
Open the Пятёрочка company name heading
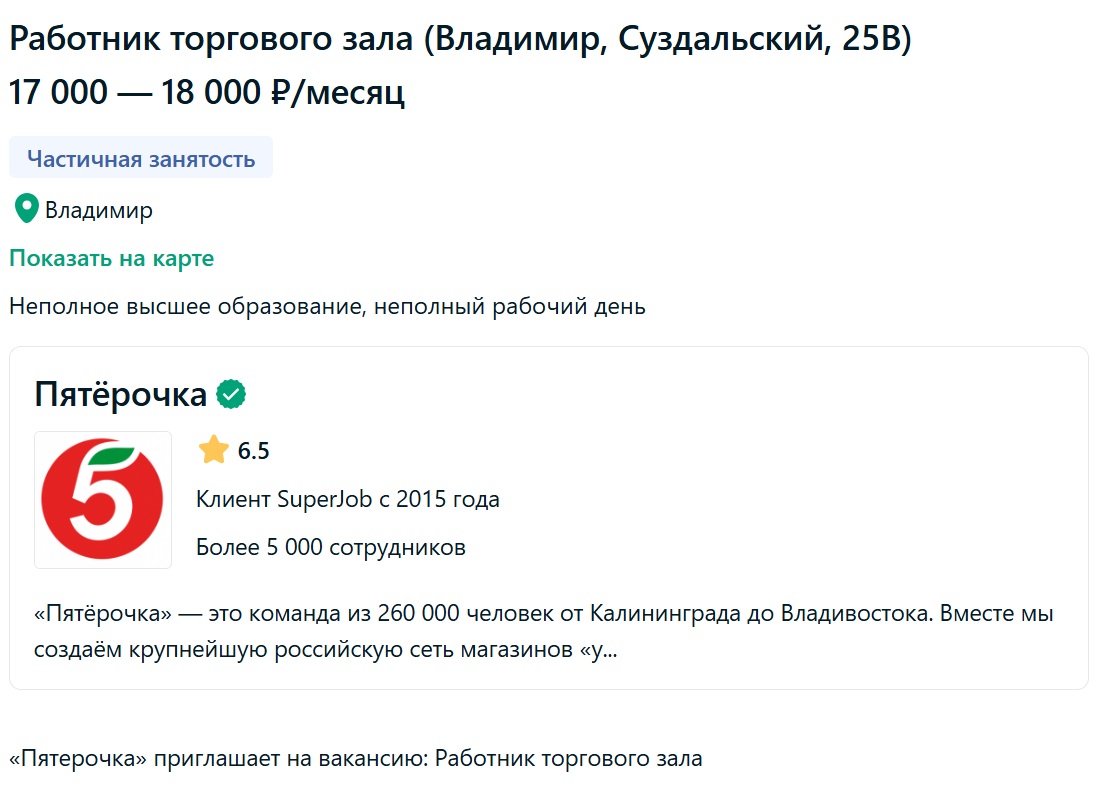(120, 395)
